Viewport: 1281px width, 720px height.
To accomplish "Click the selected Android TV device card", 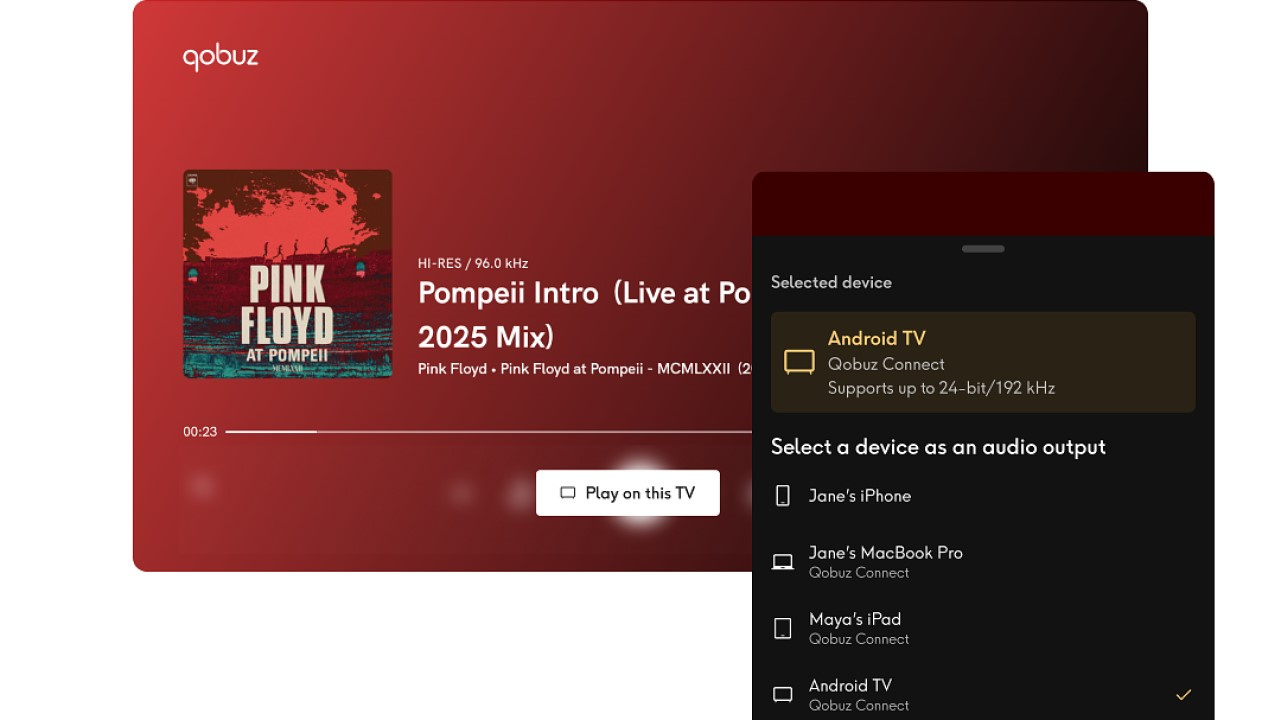I will [983, 362].
